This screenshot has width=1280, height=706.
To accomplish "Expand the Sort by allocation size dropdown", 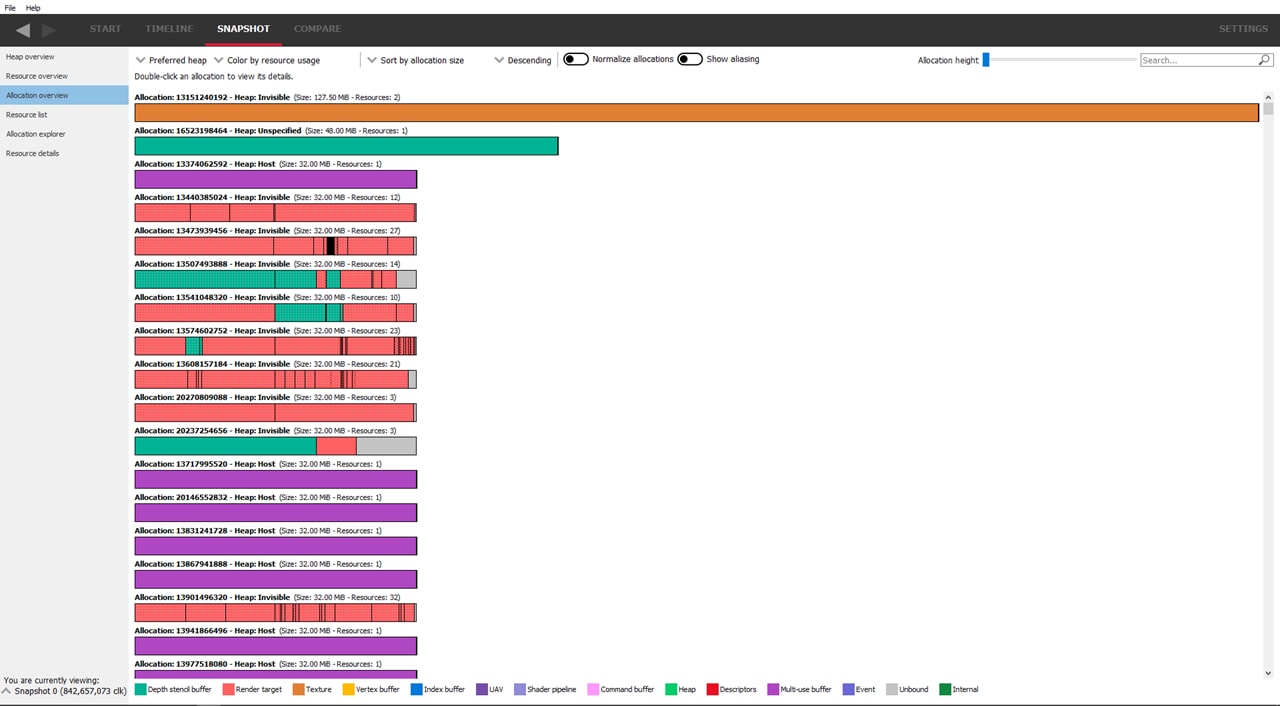I will coord(415,60).
